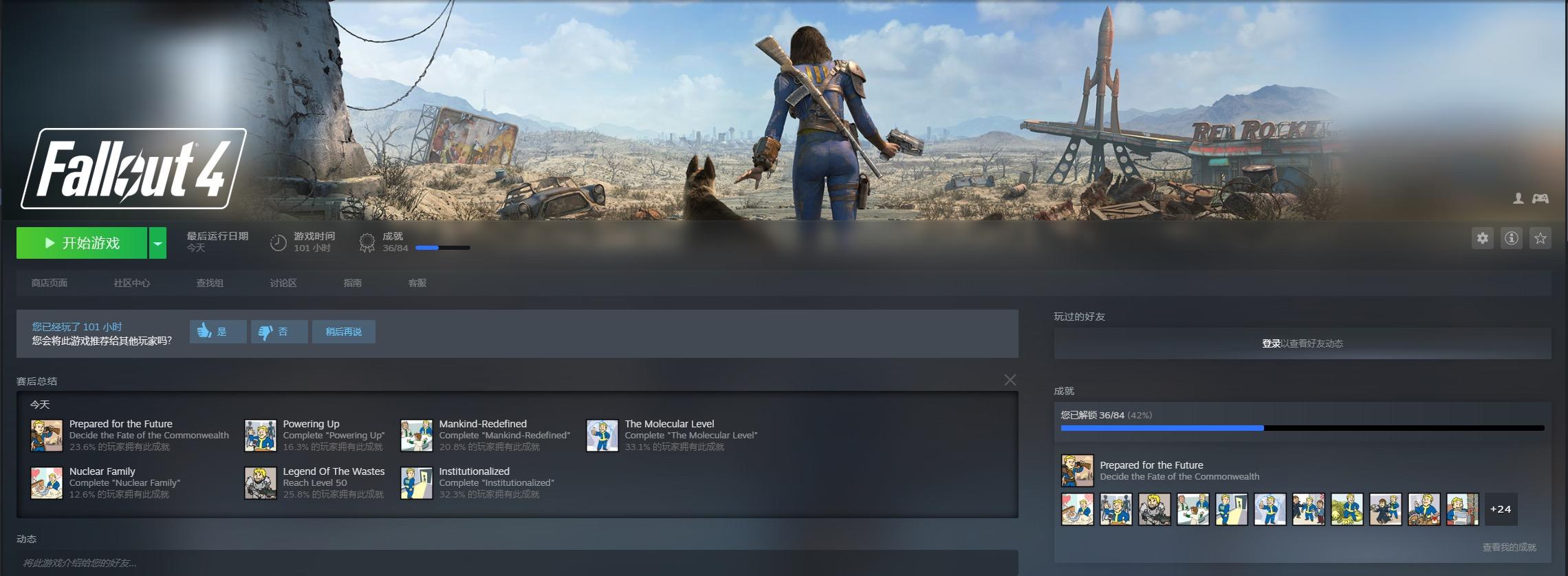This screenshot has width=1568, height=576.
Task: Open the game settings gear icon
Action: [x=1482, y=238]
